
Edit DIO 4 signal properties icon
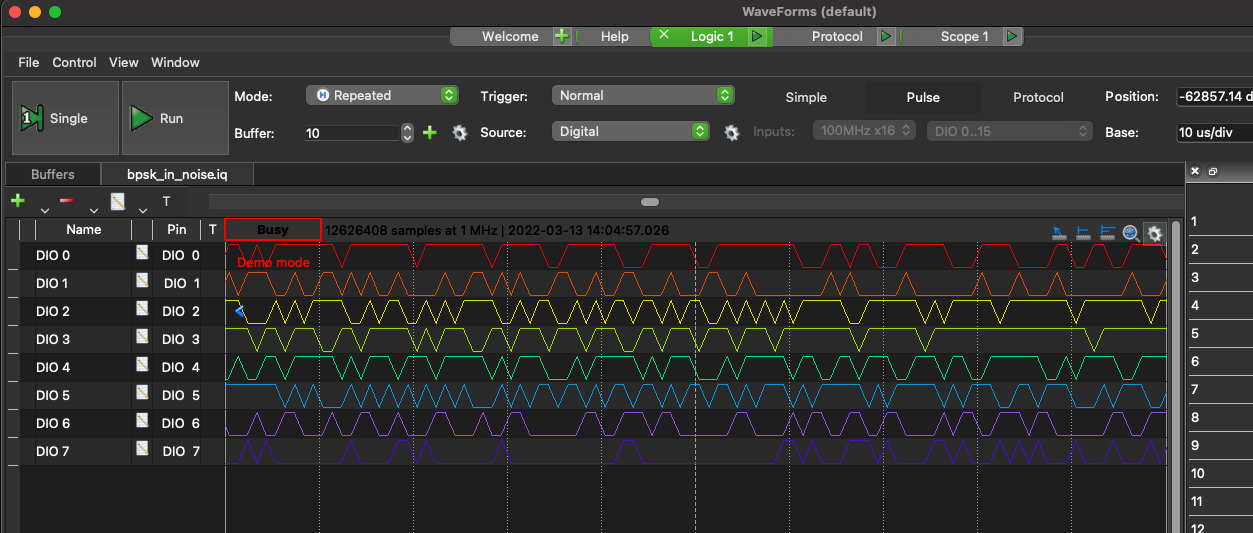pos(142,364)
